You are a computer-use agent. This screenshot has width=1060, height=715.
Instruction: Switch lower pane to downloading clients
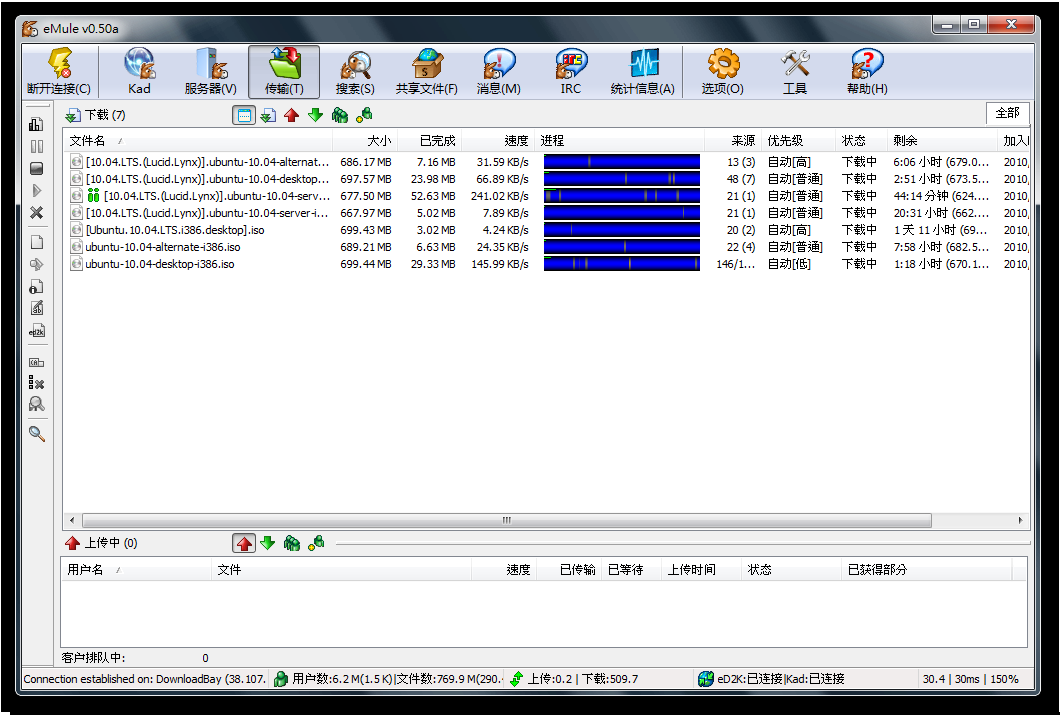click(x=268, y=543)
